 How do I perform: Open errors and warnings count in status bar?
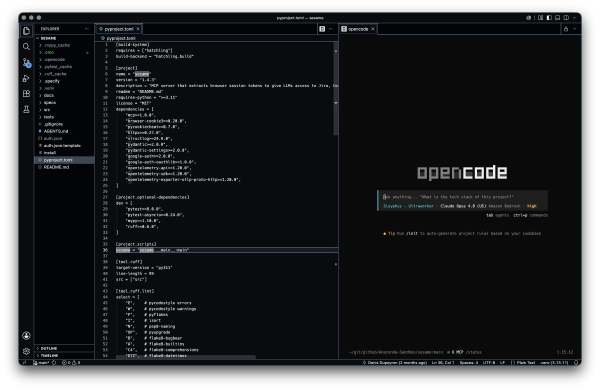pyautogui.click(x=71, y=362)
